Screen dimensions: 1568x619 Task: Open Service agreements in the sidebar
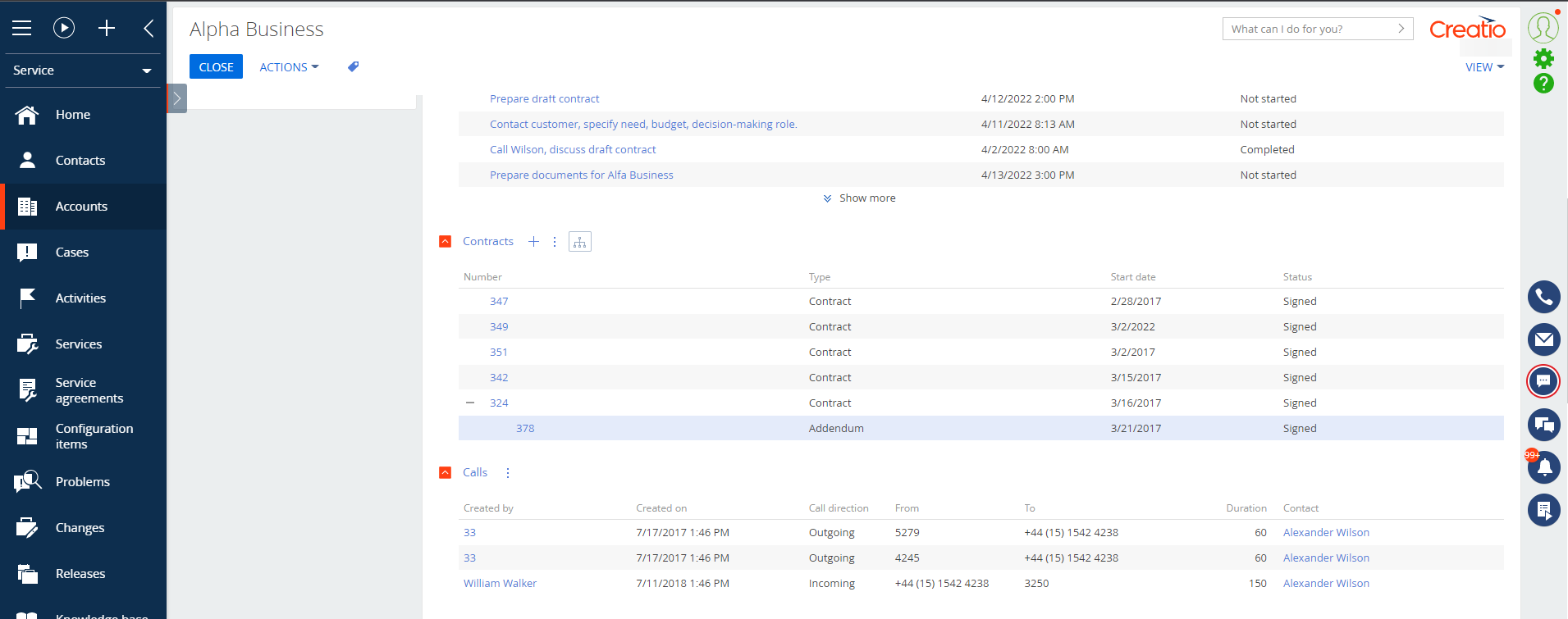click(89, 390)
